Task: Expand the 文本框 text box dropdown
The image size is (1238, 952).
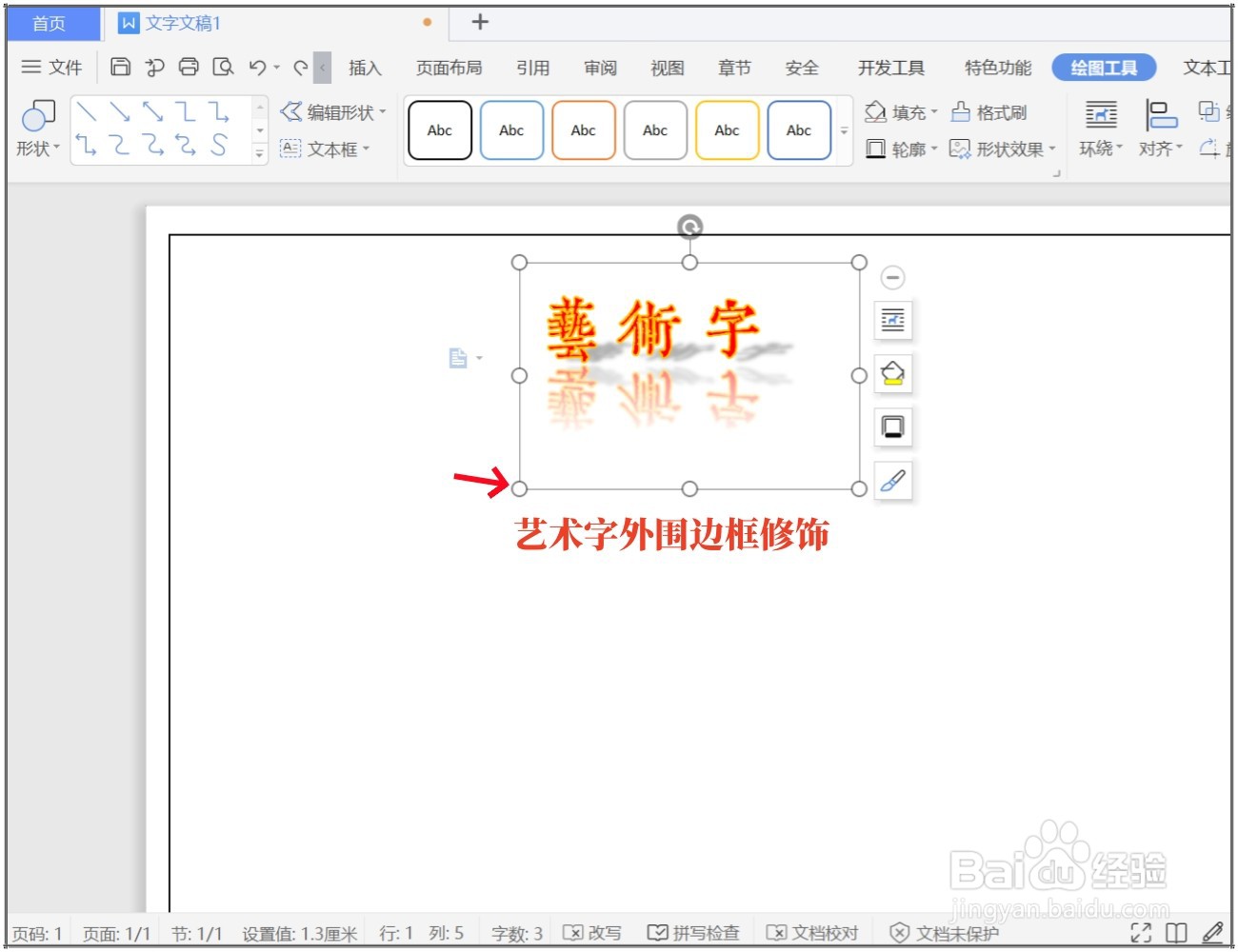Action: 366,149
